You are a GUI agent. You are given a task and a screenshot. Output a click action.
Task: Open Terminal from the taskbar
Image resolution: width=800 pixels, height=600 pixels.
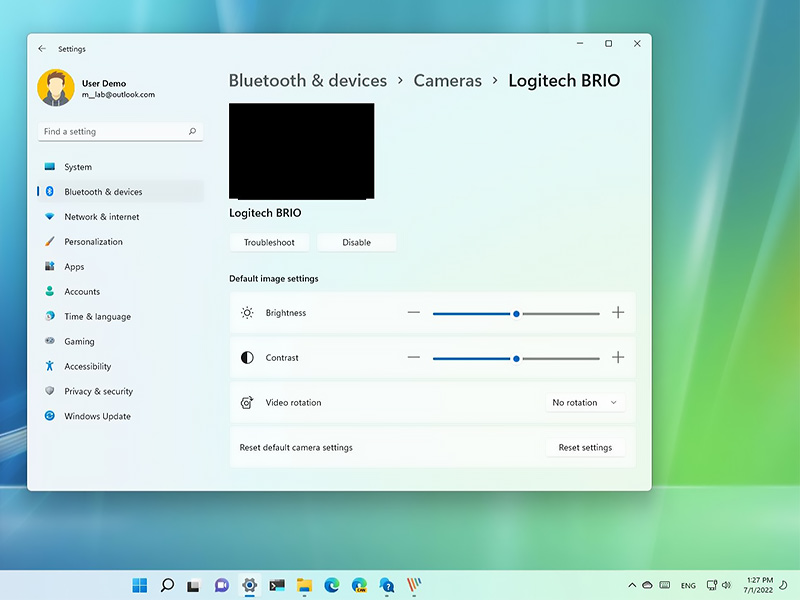(277, 585)
